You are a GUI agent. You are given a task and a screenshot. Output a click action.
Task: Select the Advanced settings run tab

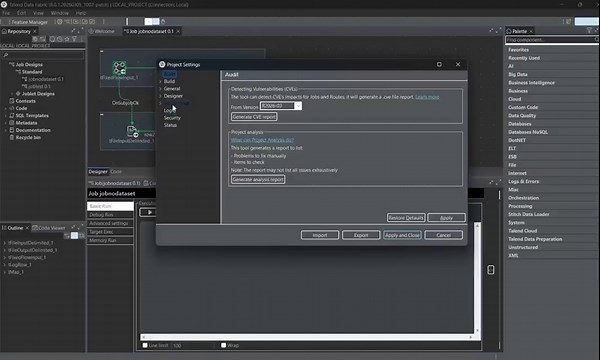(x=110, y=223)
